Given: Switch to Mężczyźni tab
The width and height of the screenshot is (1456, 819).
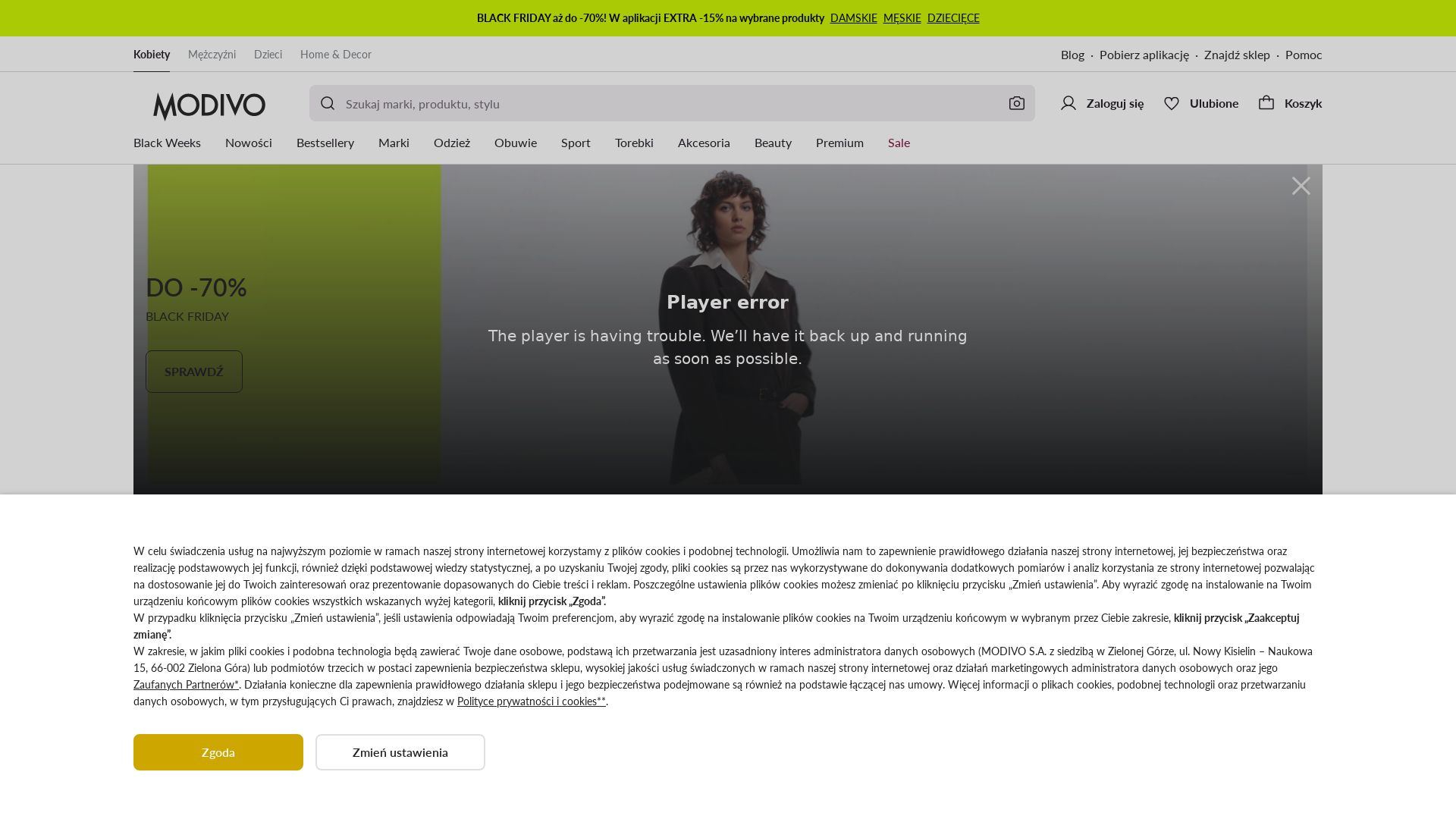Looking at the screenshot, I should coord(212,55).
